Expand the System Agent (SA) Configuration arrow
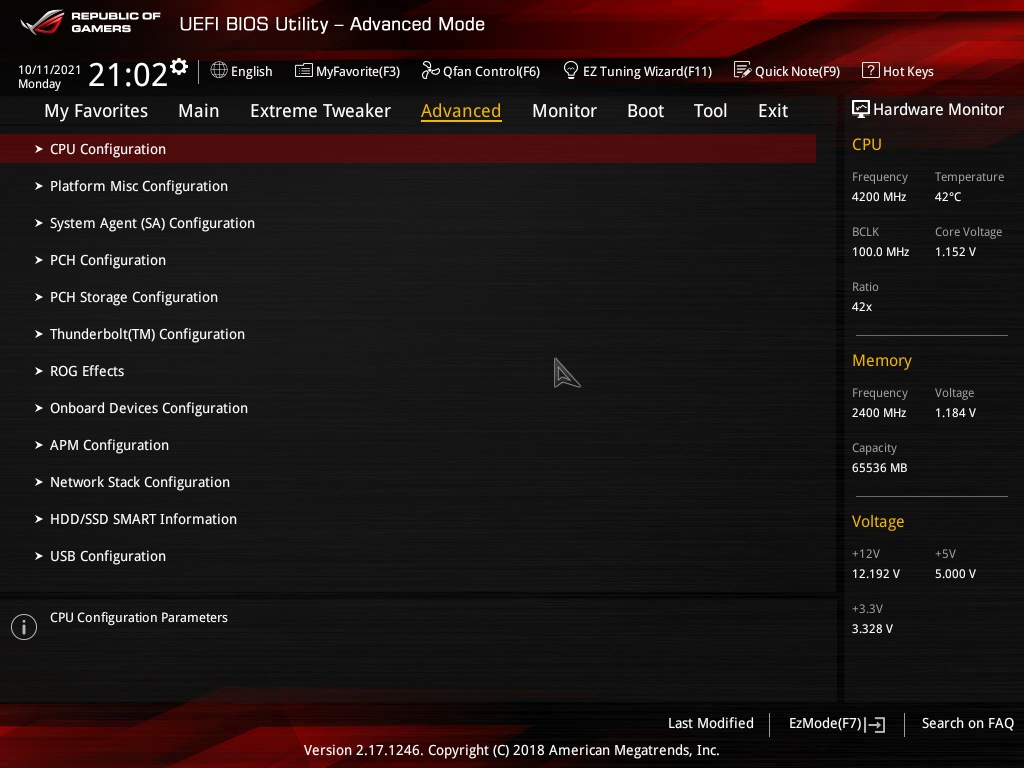The height and width of the screenshot is (768, 1024). tap(39, 223)
